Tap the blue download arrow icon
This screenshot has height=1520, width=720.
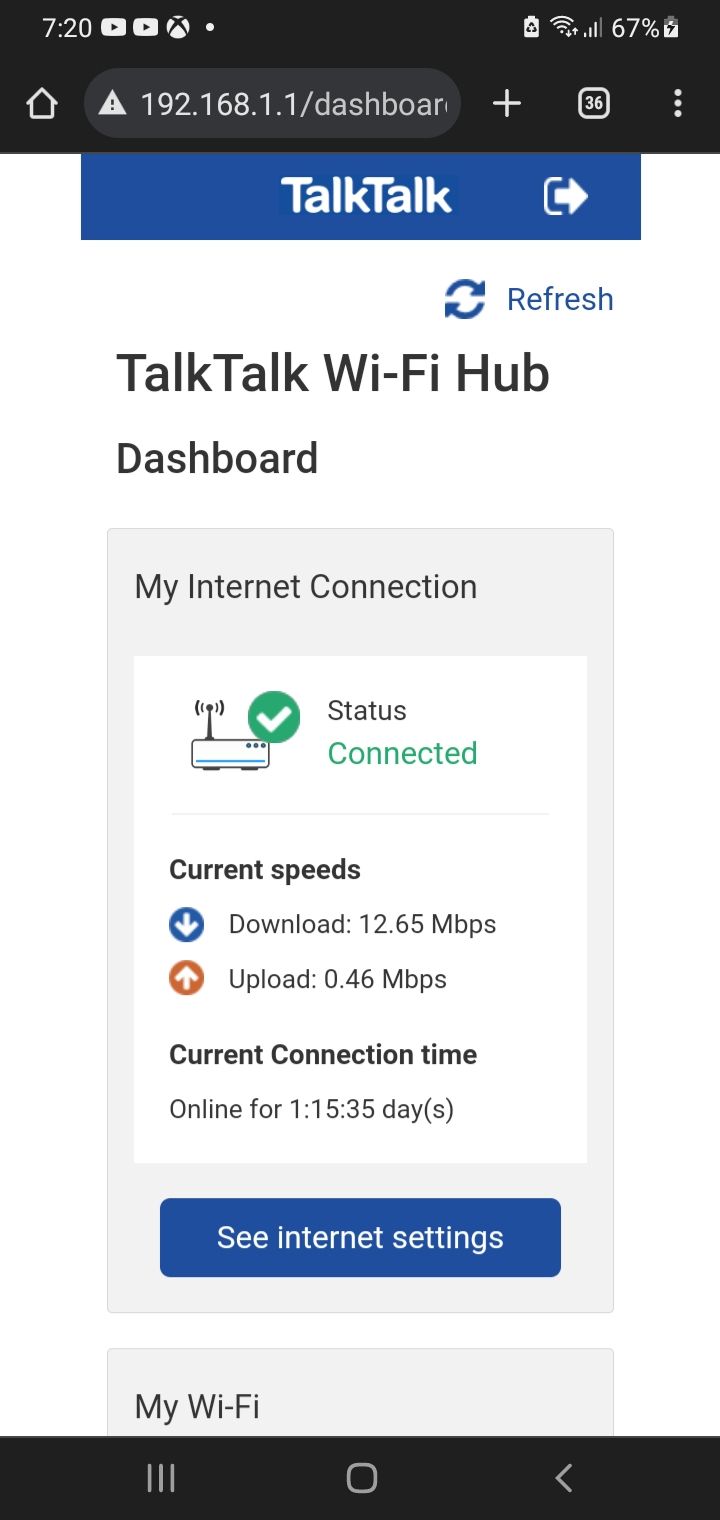coord(187,925)
